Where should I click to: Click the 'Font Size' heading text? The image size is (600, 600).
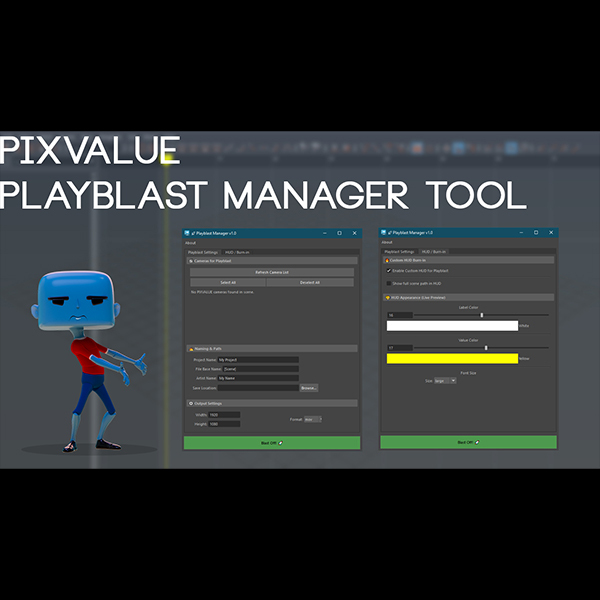tap(468, 373)
